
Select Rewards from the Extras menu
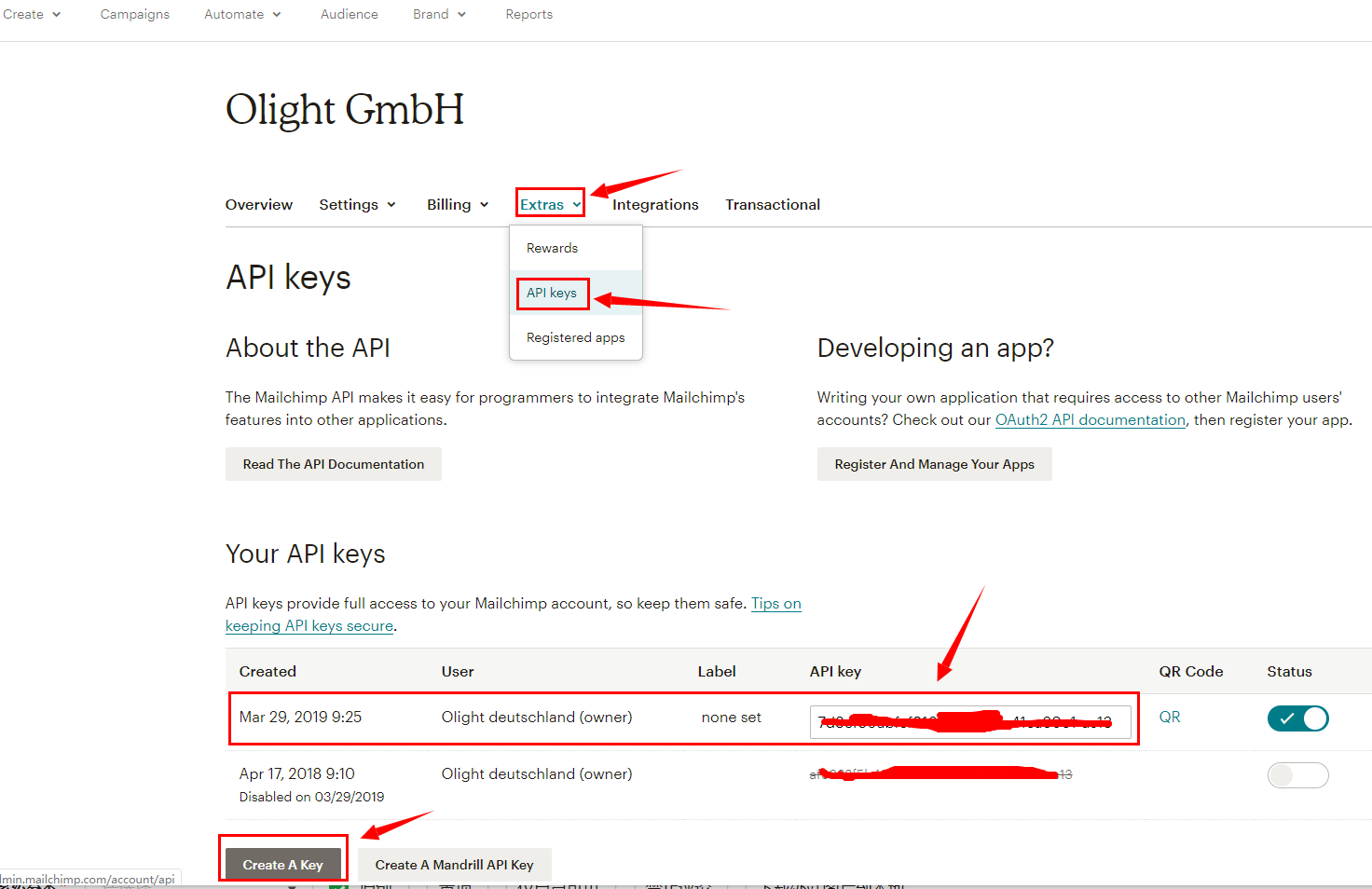click(x=576, y=248)
